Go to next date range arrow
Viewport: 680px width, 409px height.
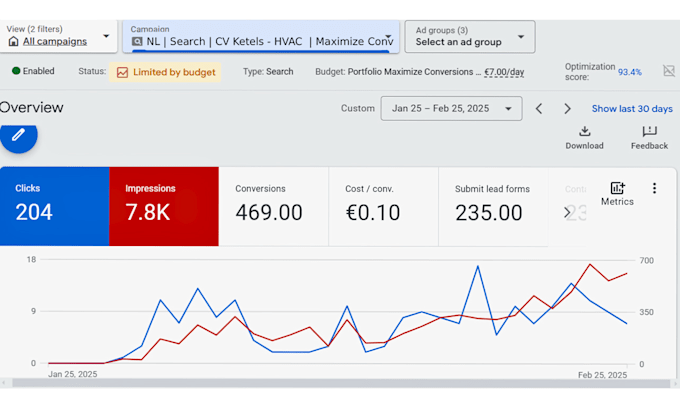click(x=567, y=108)
